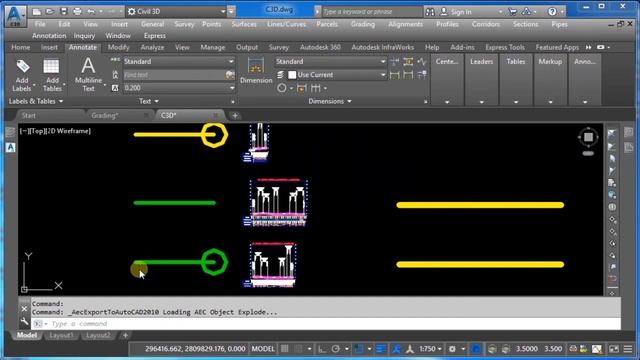Toggle auto-scale annotation icon in status bar
Viewport: 640px width, 360px height.
pos(409,349)
